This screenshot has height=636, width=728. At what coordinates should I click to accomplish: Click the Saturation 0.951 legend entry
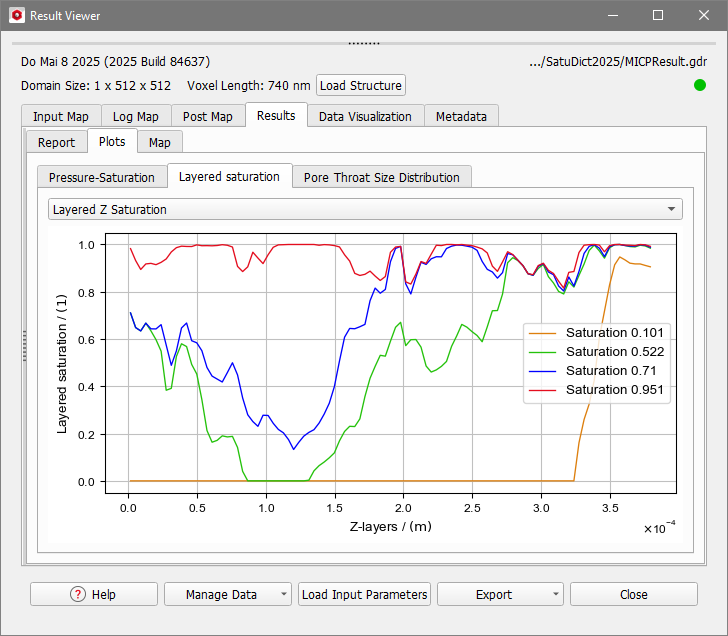[597, 389]
